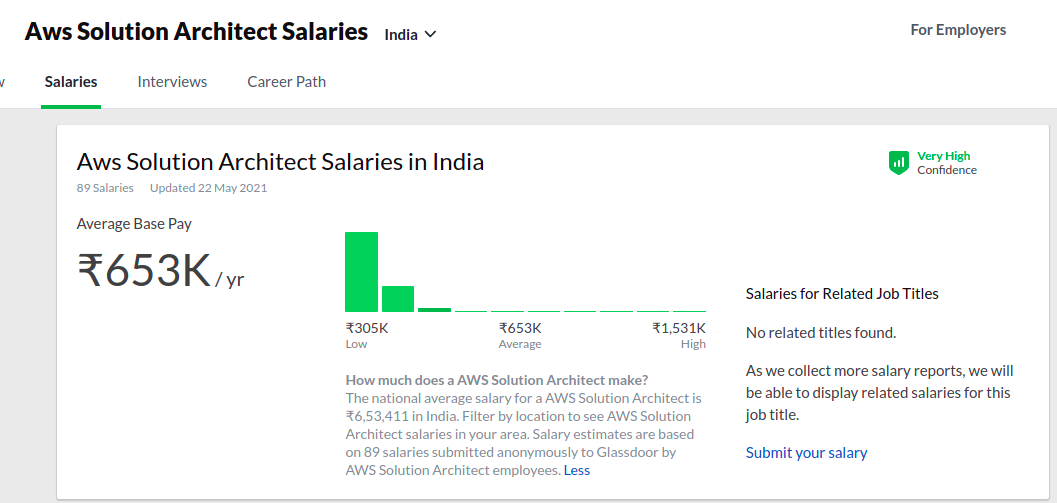Click the ₹305K Low salary label
This screenshot has width=1057, height=503.
click(367, 328)
